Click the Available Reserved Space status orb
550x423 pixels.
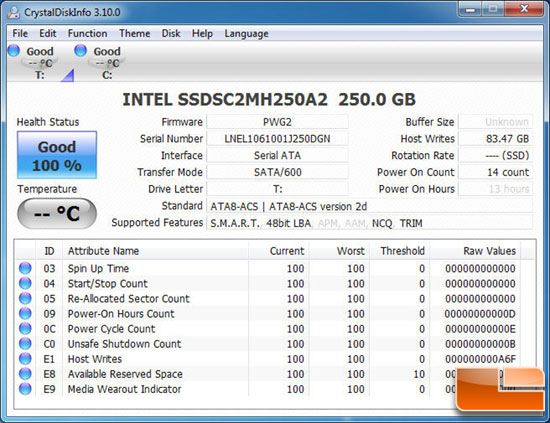[x=25, y=374]
